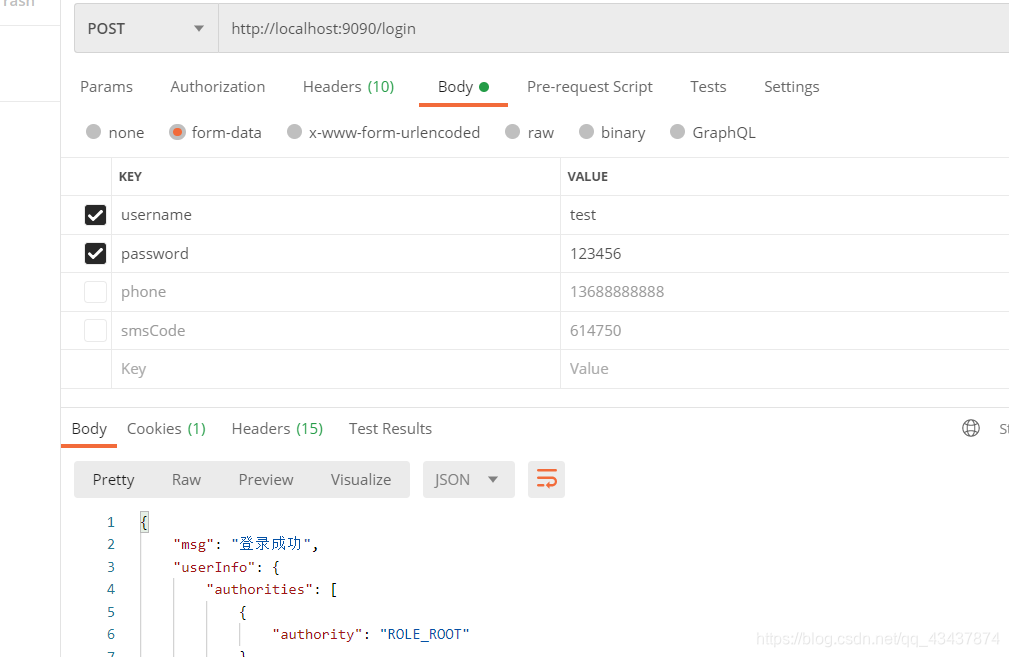Switch to the Tests tab

coord(708,87)
